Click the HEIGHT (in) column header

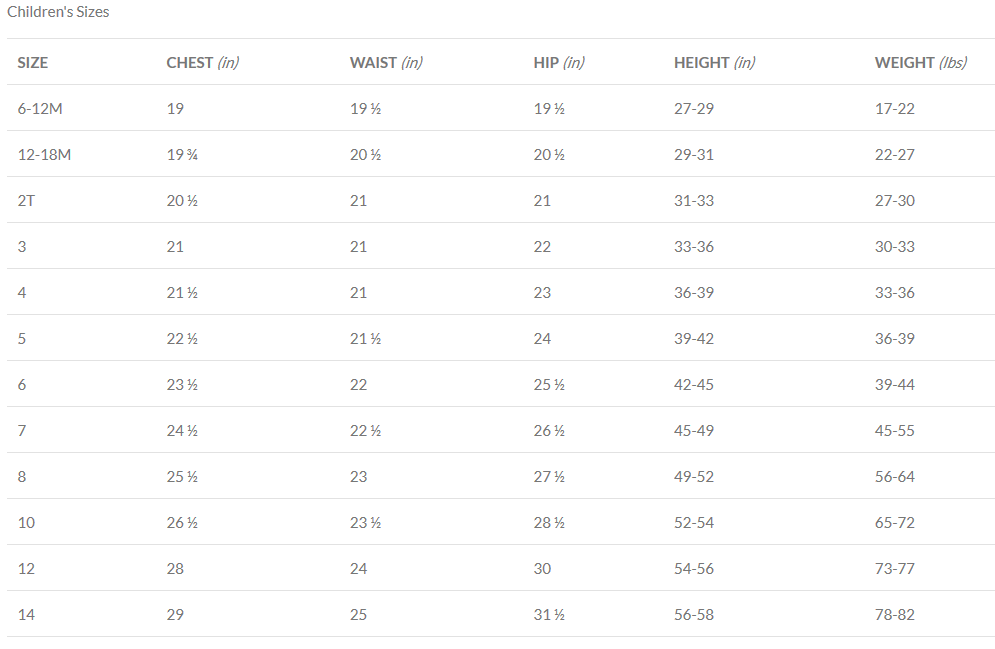(x=714, y=62)
